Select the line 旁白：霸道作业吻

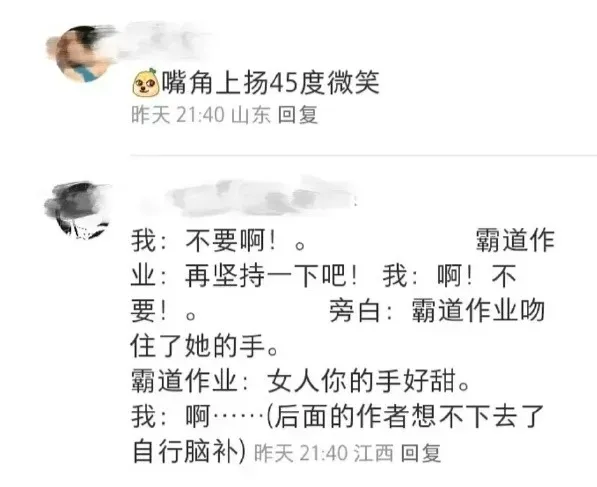point(437,311)
